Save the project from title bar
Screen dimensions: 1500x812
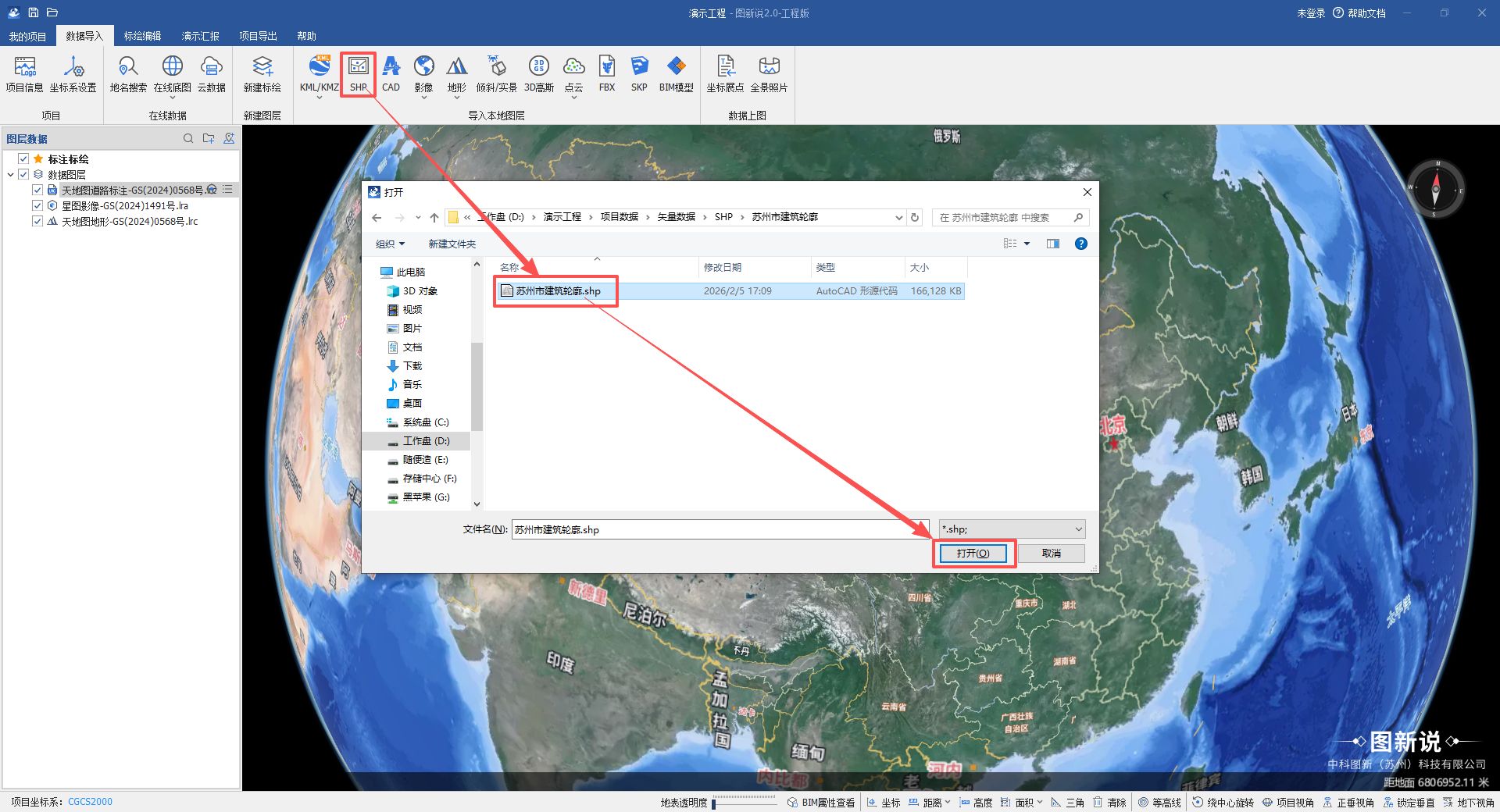(x=34, y=12)
